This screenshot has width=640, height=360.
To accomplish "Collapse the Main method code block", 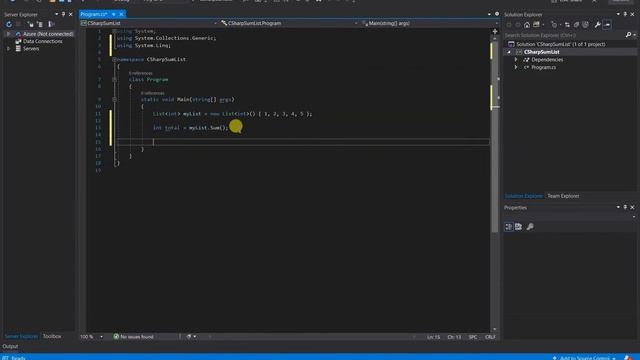I will pyautogui.click(x=114, y=99).
